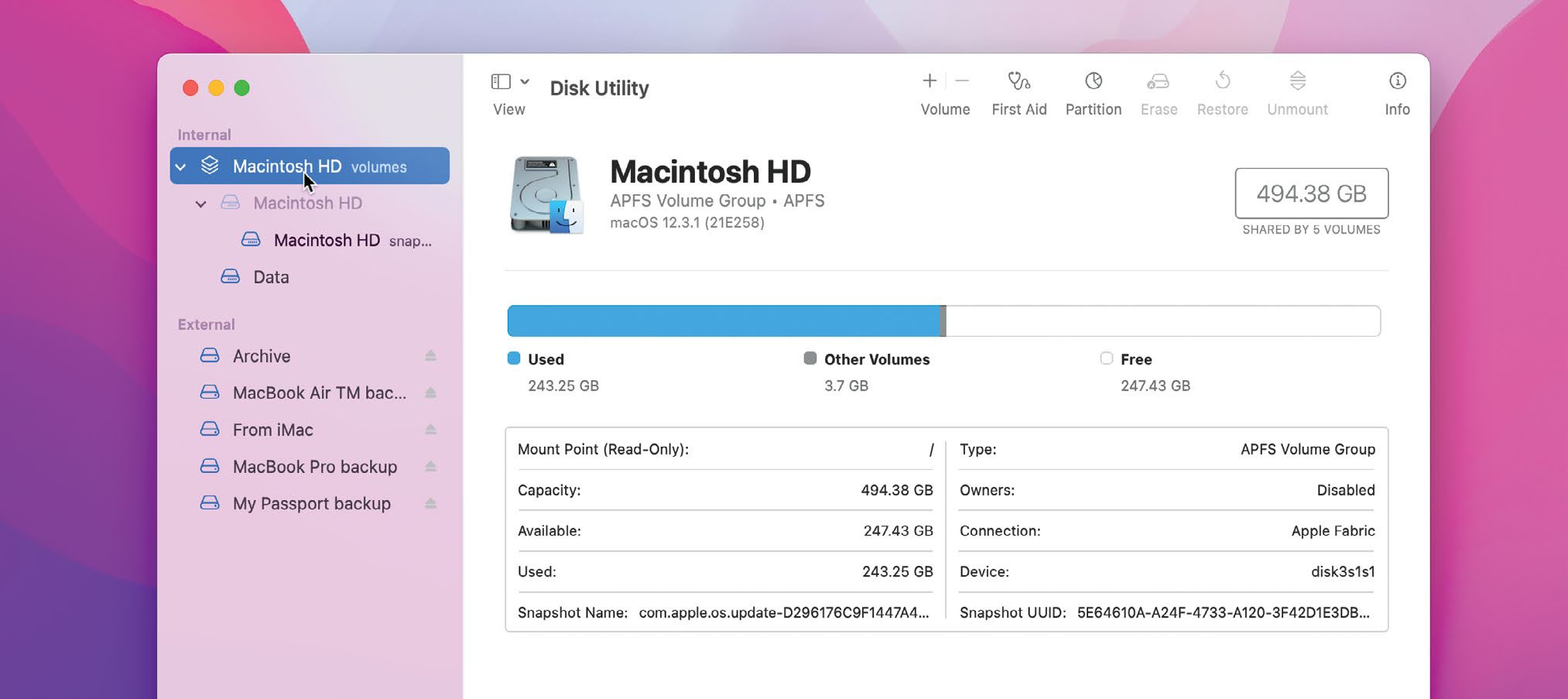Remove volume with minus button

point(962,81)
